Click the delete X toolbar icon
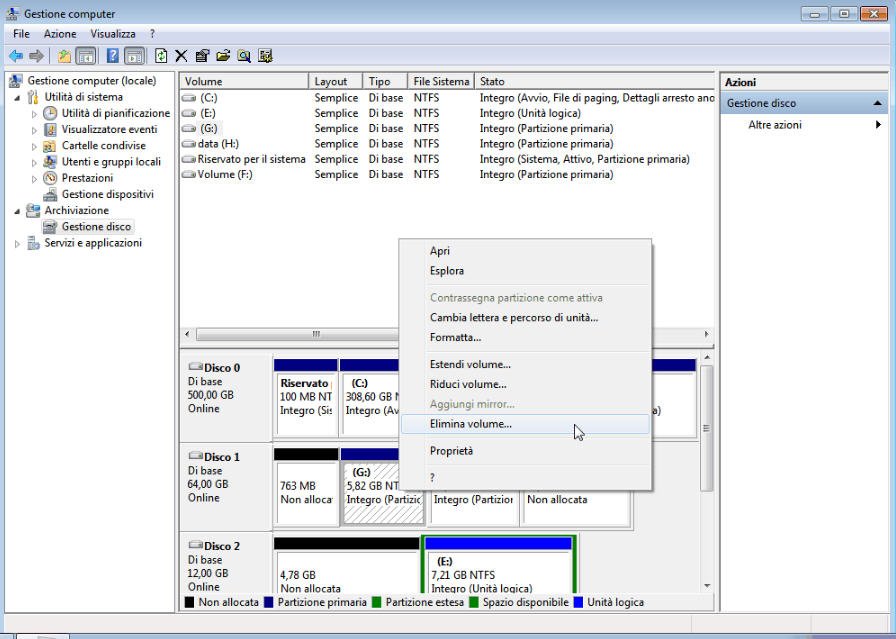This screenshot has width=896, height=639. pos(181,56)
